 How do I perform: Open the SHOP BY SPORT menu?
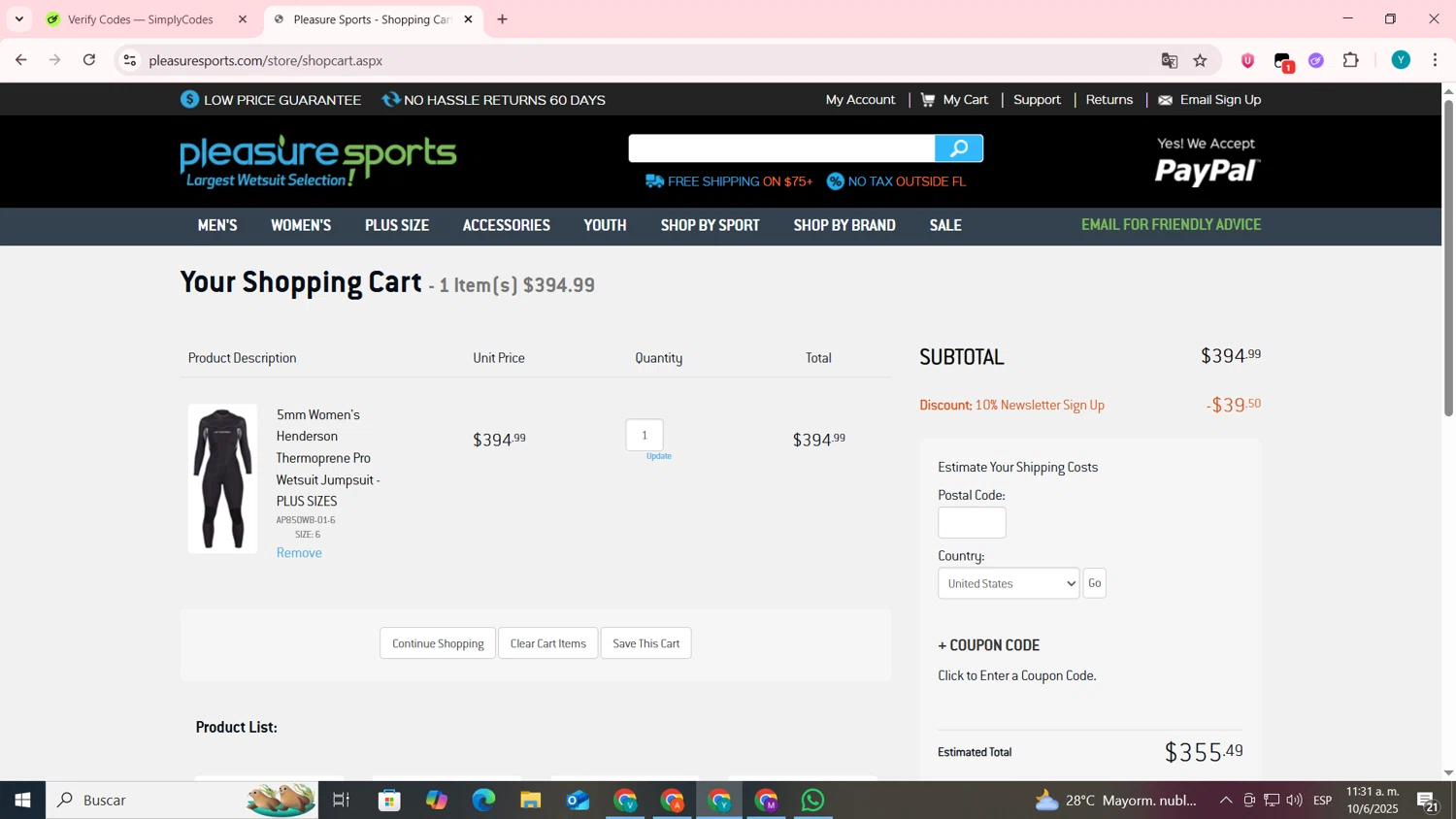click(711, 225)
